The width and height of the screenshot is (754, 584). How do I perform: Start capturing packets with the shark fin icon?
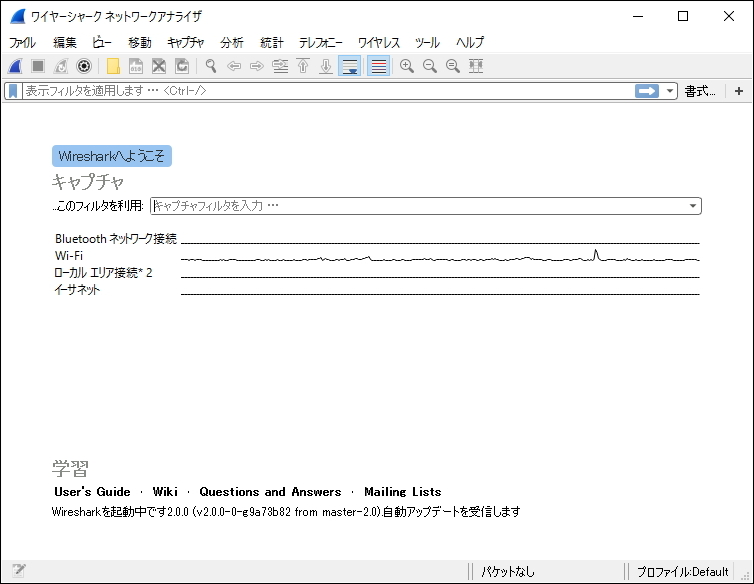pyautogui.click(x=15, y=66)
